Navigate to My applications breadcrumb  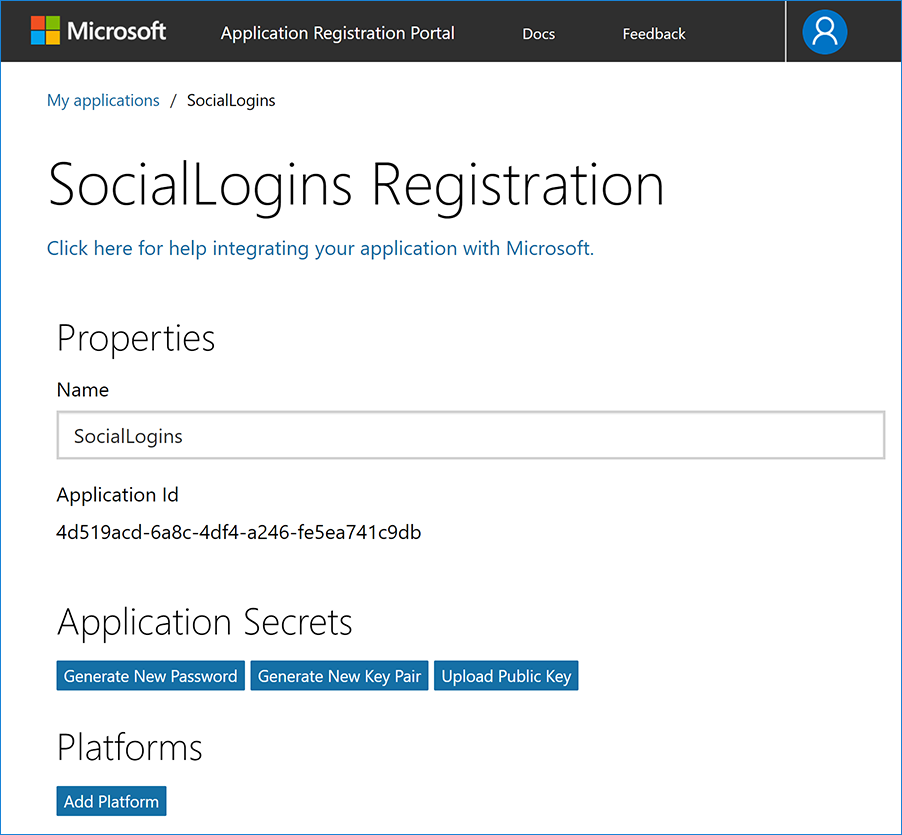point(103,100)
